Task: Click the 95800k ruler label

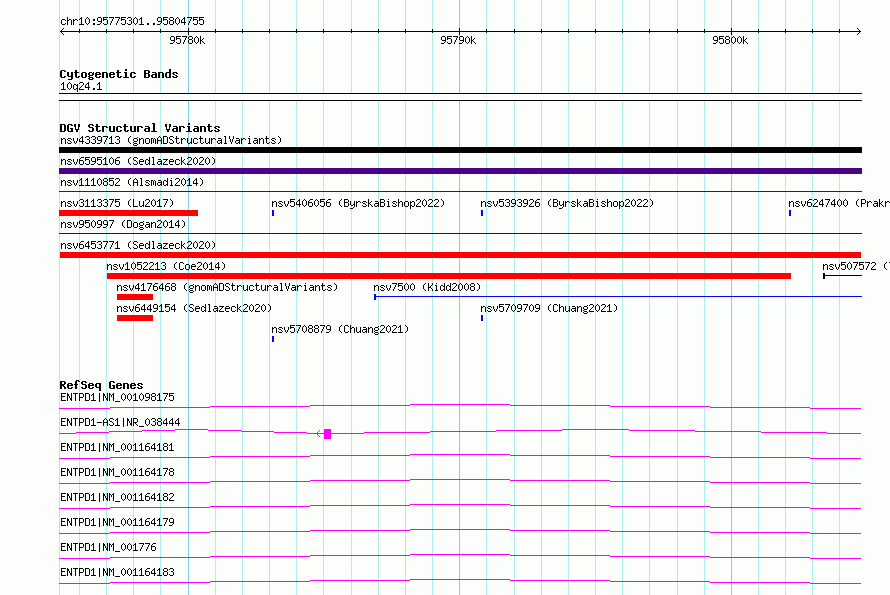Action: [730, 40]
